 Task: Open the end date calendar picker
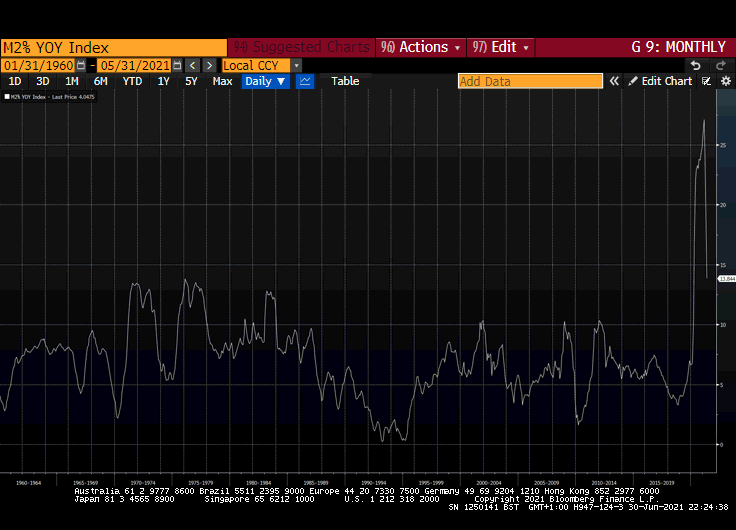[x=178, y=65]
